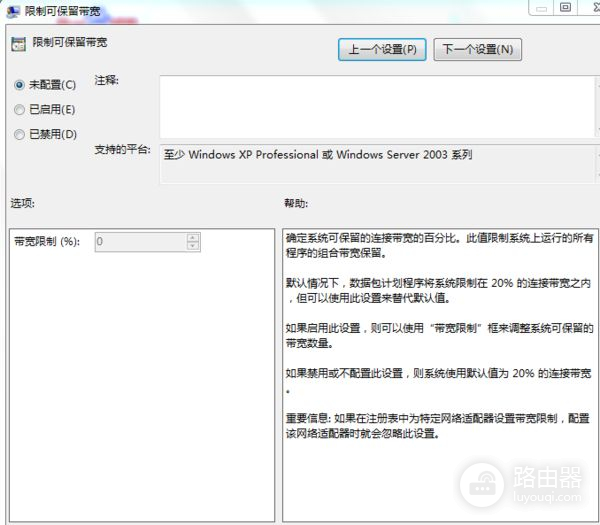Click the 注释: label
The height and width of the screenshot is (525, 600).
tap(106, 80)
